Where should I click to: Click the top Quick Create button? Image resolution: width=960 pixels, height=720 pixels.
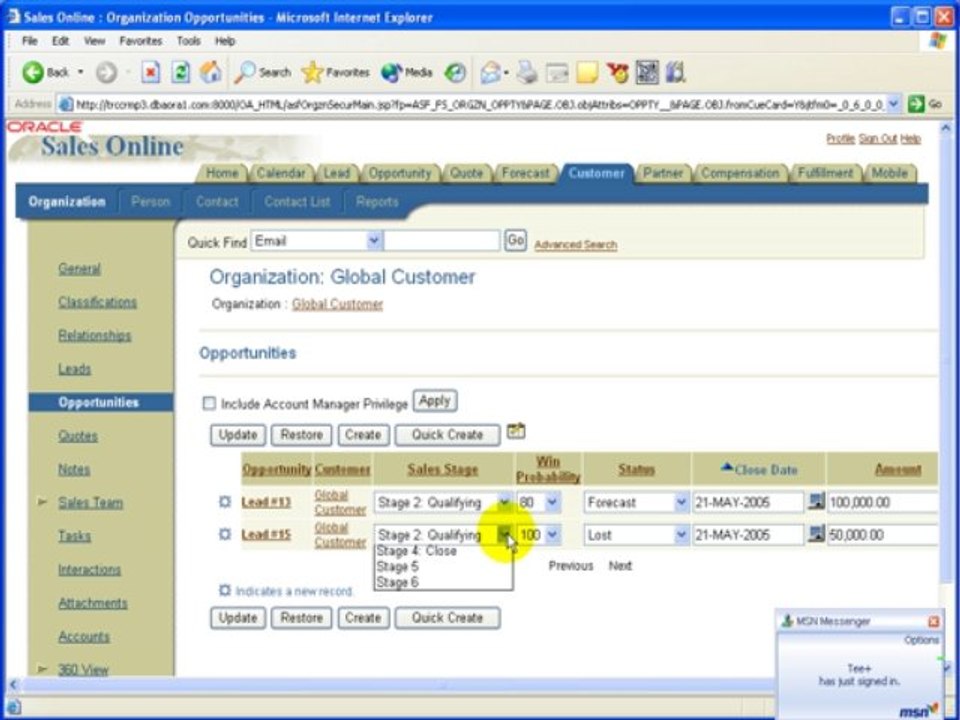[x=447, y=435]
